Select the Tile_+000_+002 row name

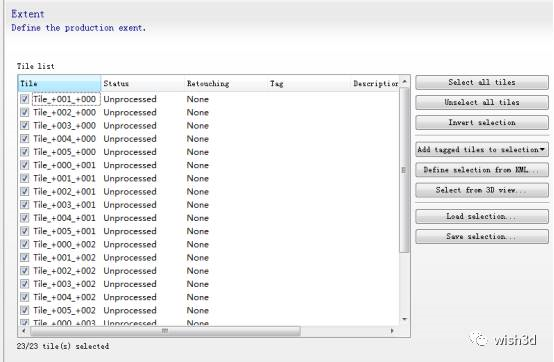pyautogui.click(x=65, y=244)
